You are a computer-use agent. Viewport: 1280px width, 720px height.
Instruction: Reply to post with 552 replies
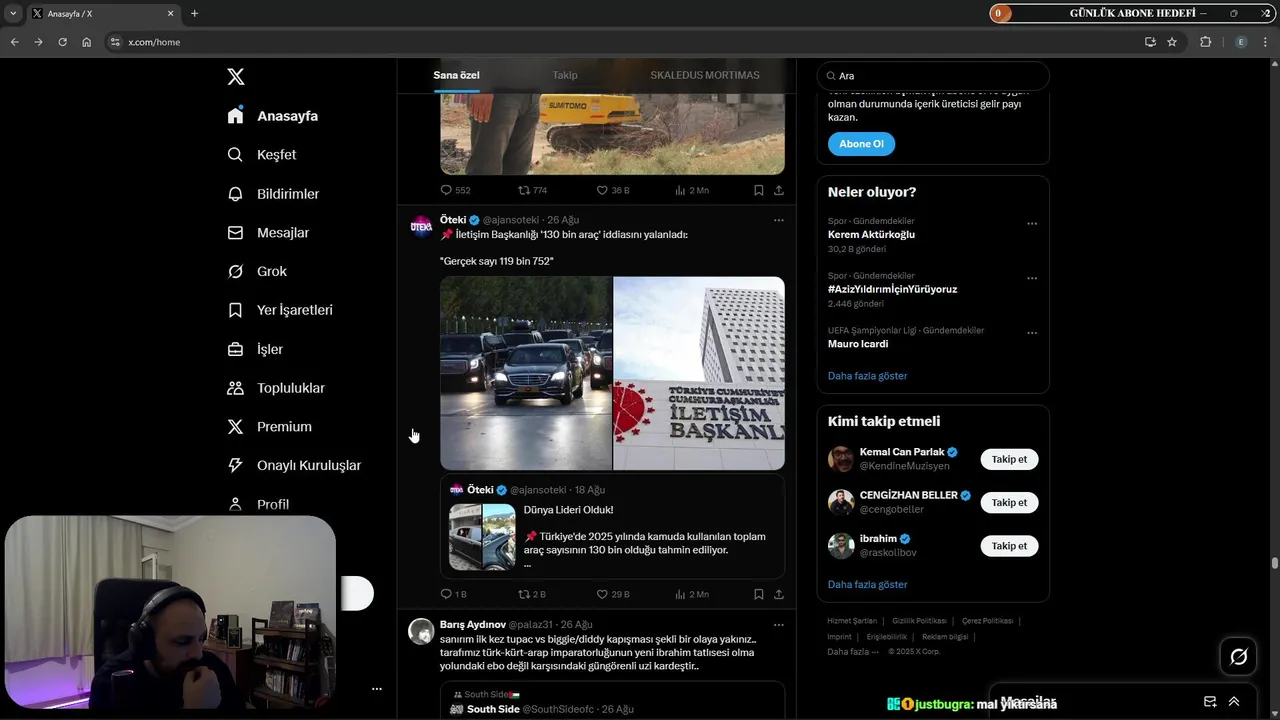[x=455, y=190]
